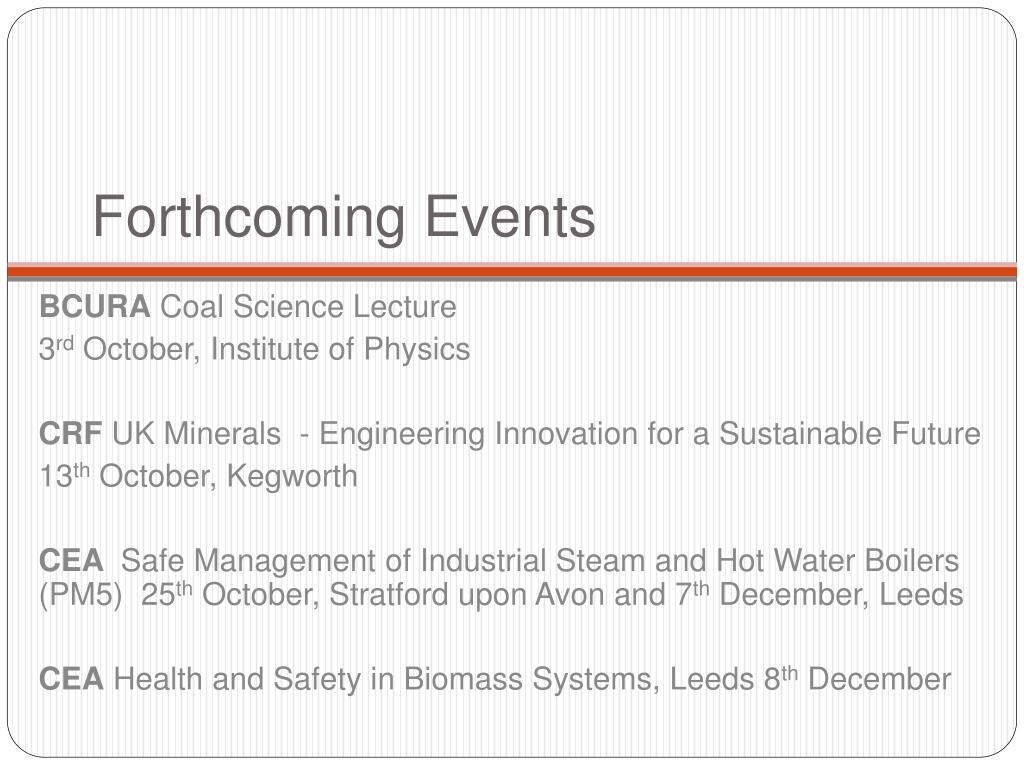Viewport: 1024px width, 768px height.
Task: Click the Forthcoming Events title
Action: [344, 217]
